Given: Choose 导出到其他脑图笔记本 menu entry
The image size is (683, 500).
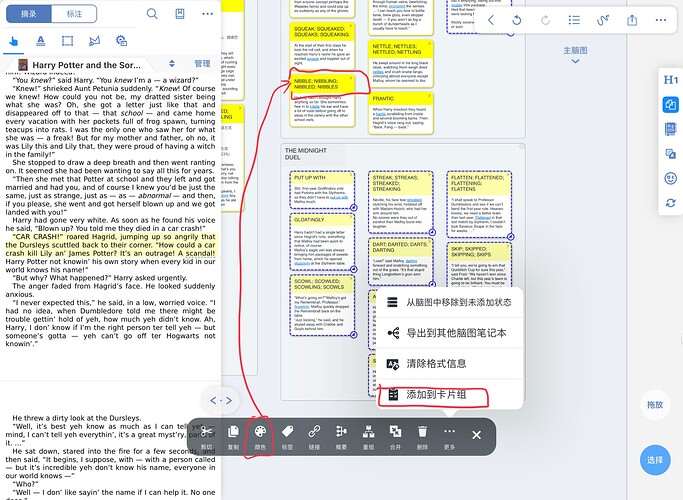Looking at the screenshot, I should tap(449, 333).
